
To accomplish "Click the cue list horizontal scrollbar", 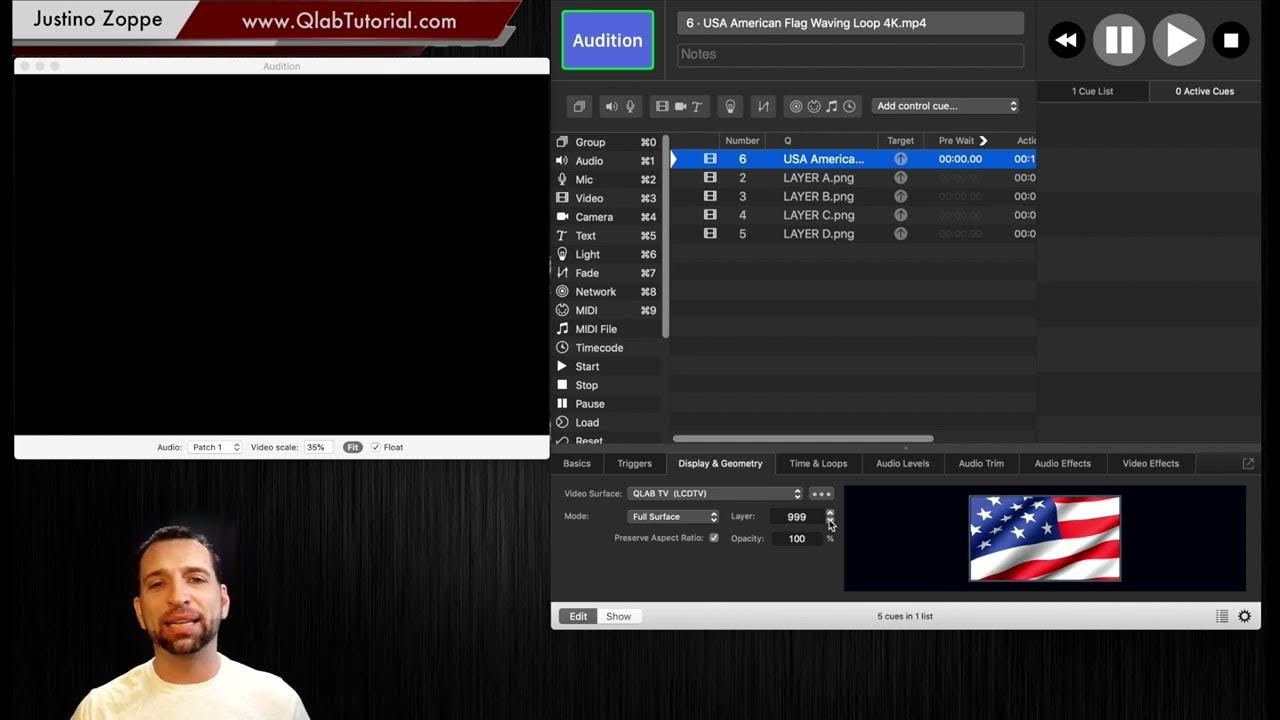I will pyautogui.click(x=803, y=438).
